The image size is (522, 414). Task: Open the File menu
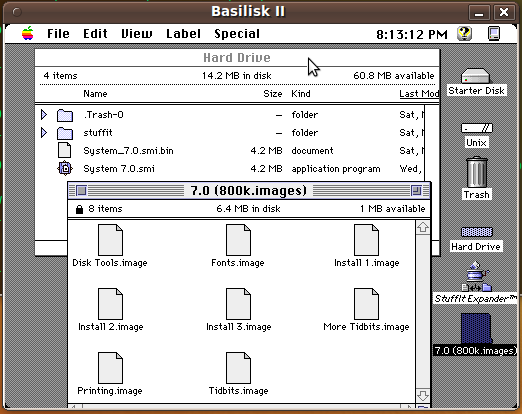(x=58, y=34)
